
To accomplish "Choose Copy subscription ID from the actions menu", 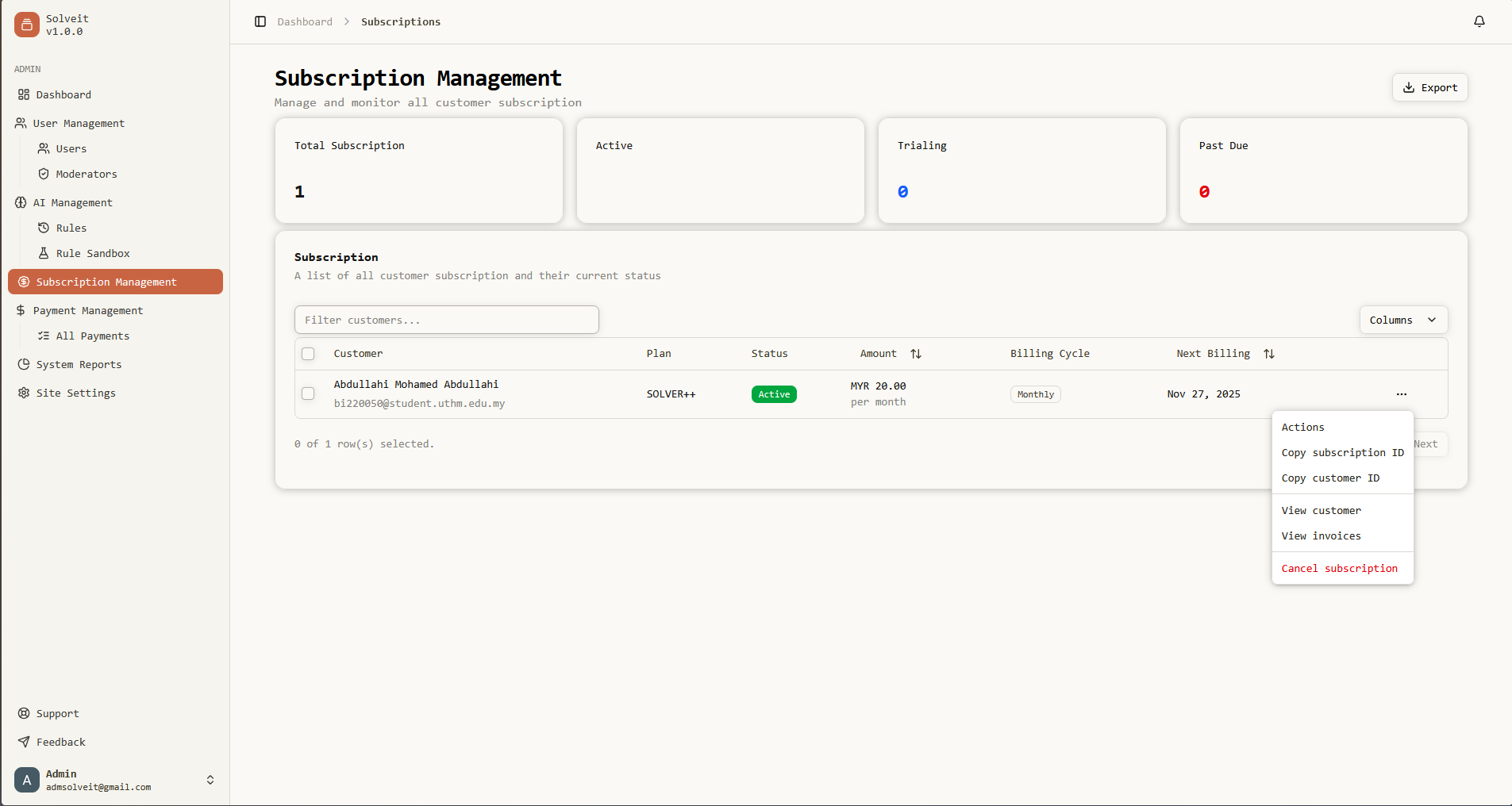I will pyautogui.click(x=1342, y=453).
